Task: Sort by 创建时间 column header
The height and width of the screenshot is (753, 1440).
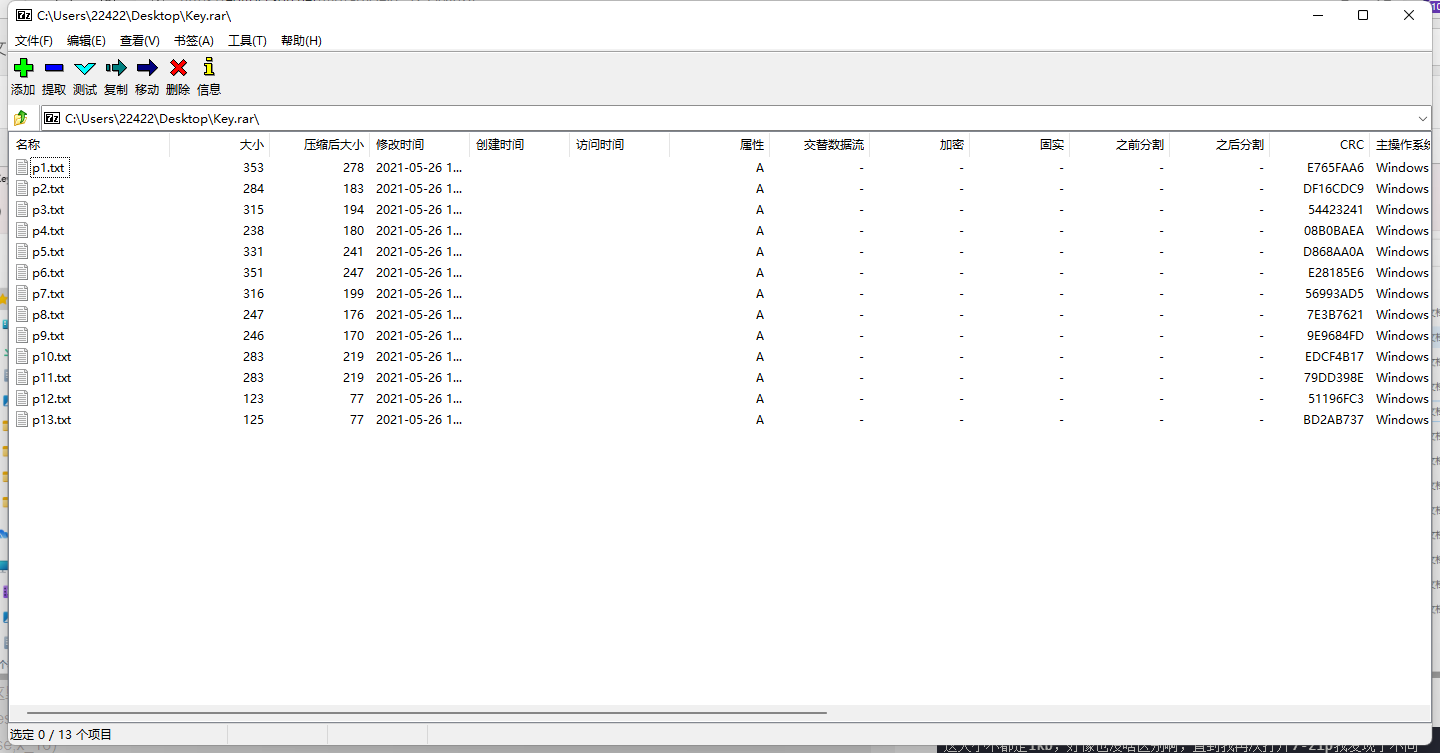Action: tap(520, 145)
